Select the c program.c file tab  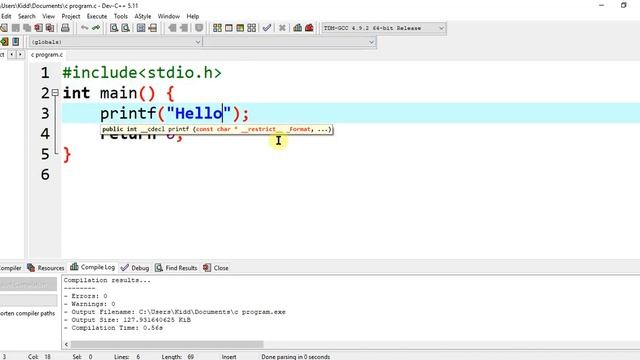(x=47, y=55)
